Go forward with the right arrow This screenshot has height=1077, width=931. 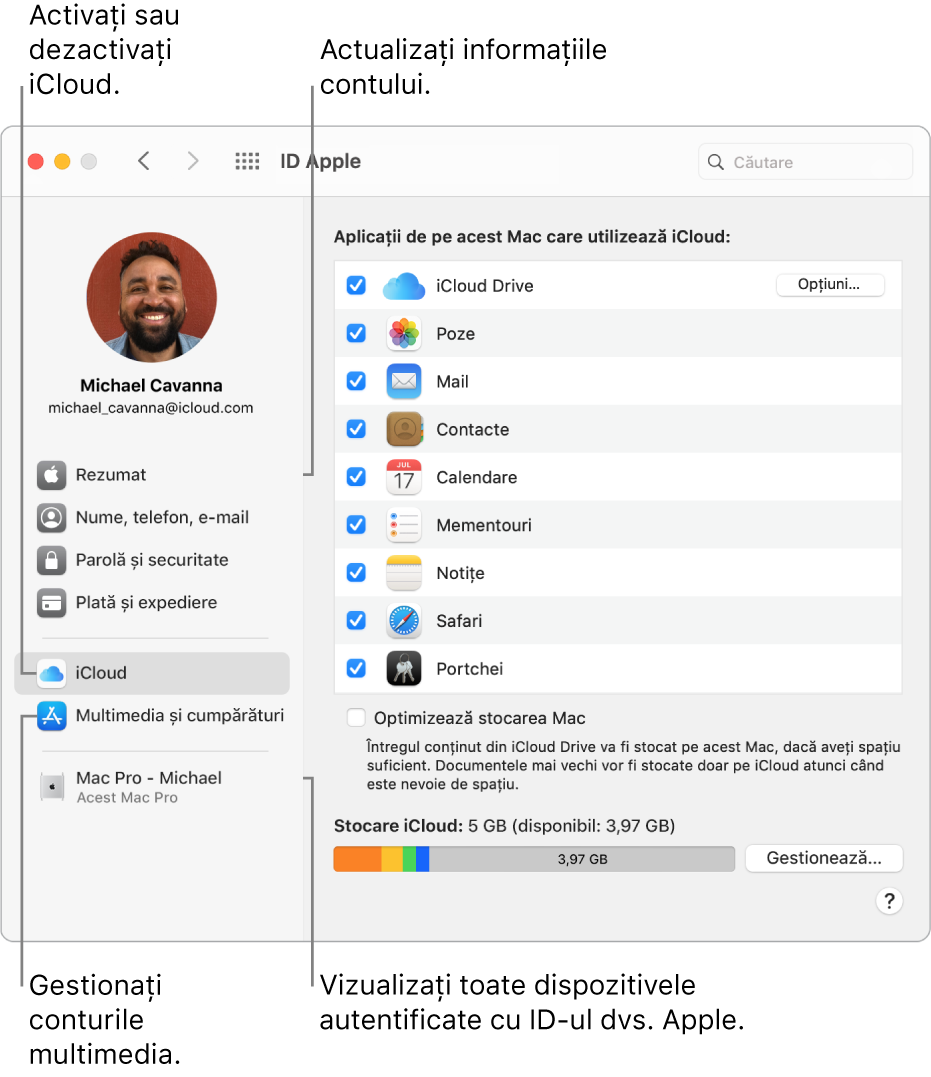pyautogui.click(x=193, y=161)
